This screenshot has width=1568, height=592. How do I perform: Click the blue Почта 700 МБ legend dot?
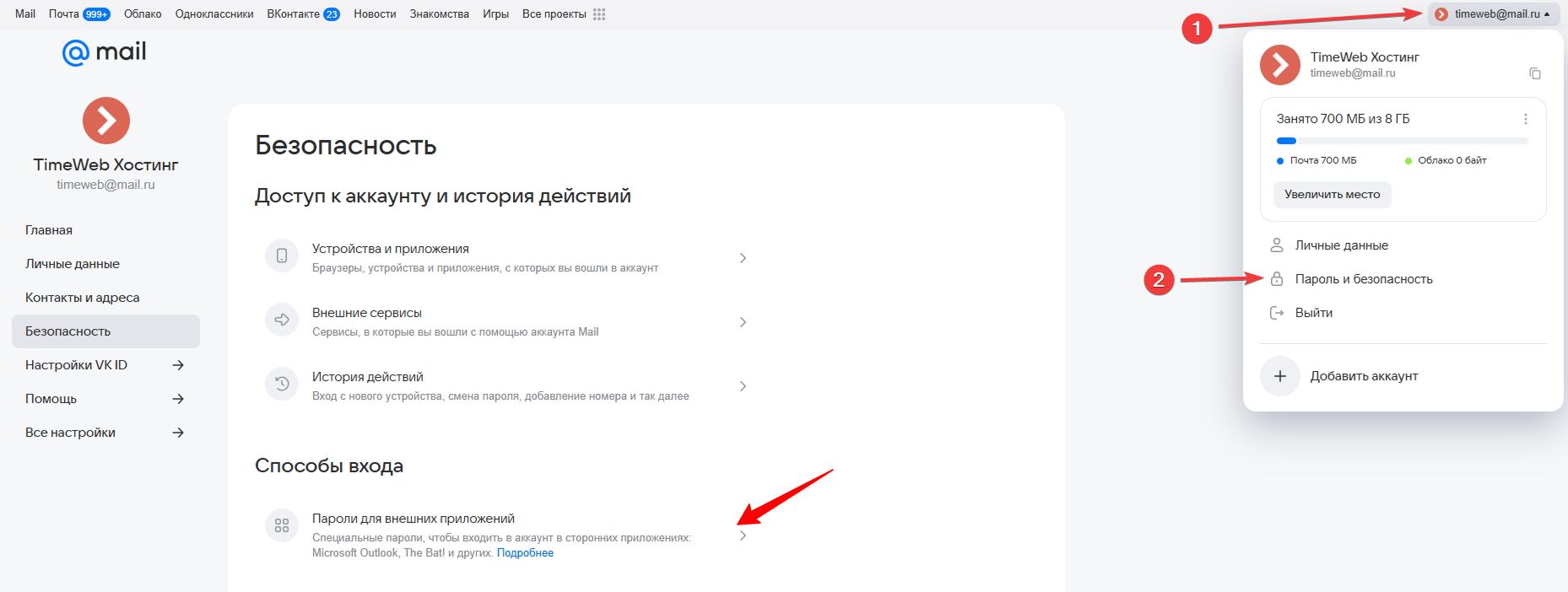[x=1280, y=161]
